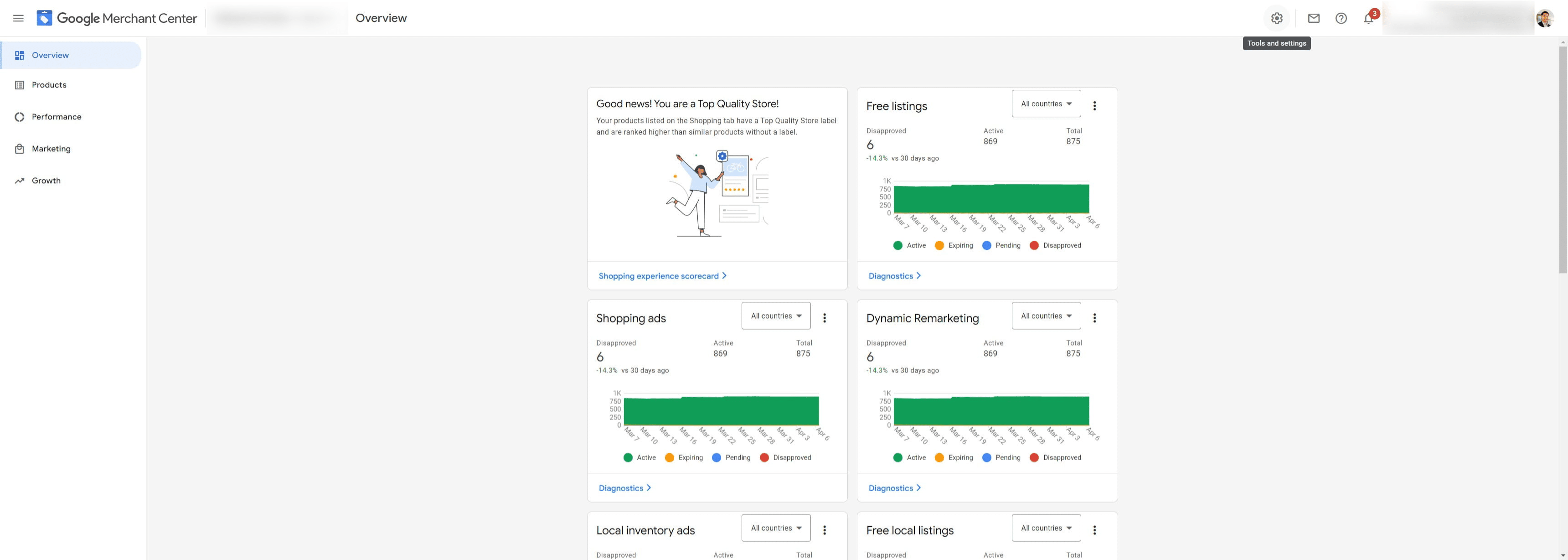Expand Dynamic Remarketing All countries dropdown
This screenshot has height=560, width=1568.
1046,316
